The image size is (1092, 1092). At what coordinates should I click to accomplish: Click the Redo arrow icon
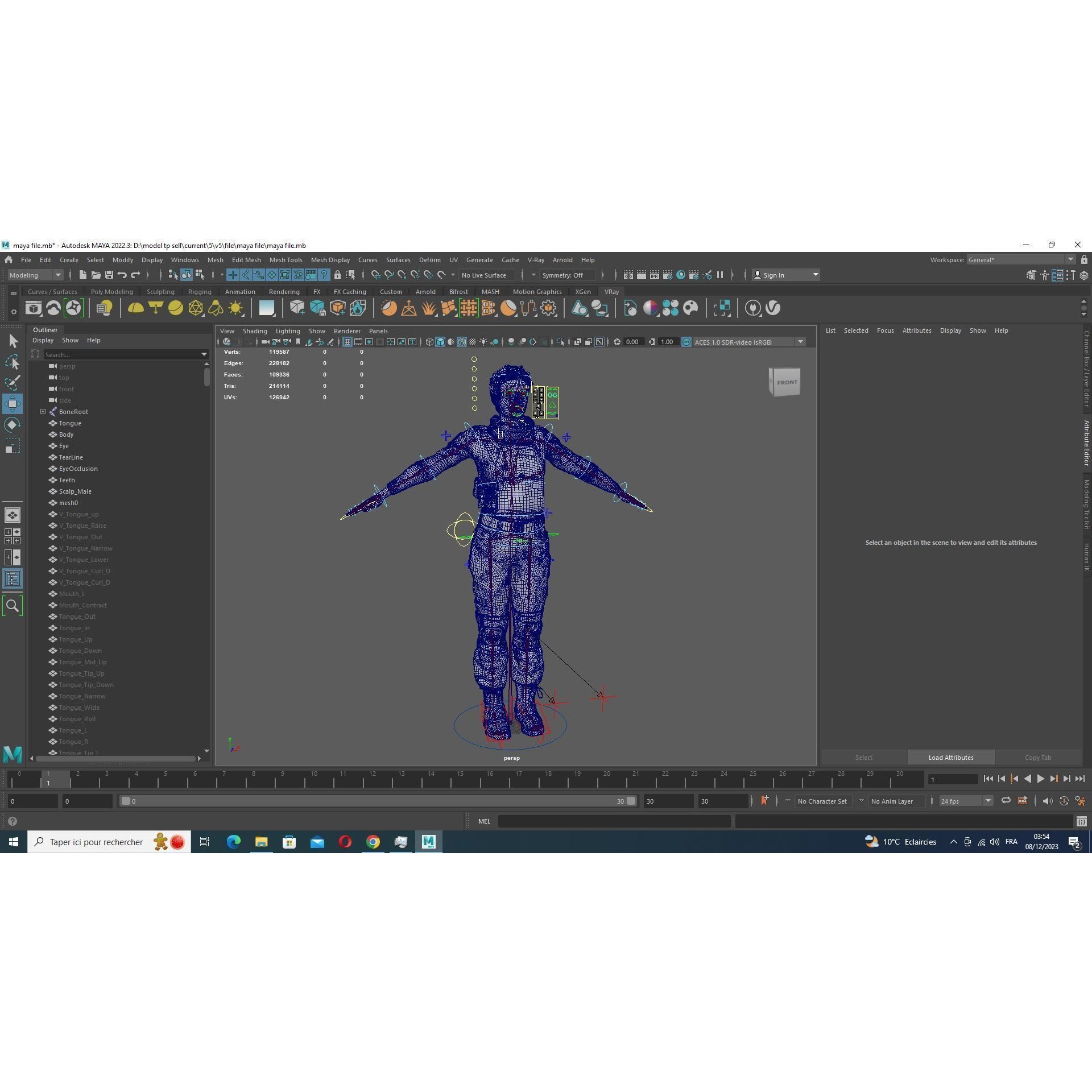135,275
